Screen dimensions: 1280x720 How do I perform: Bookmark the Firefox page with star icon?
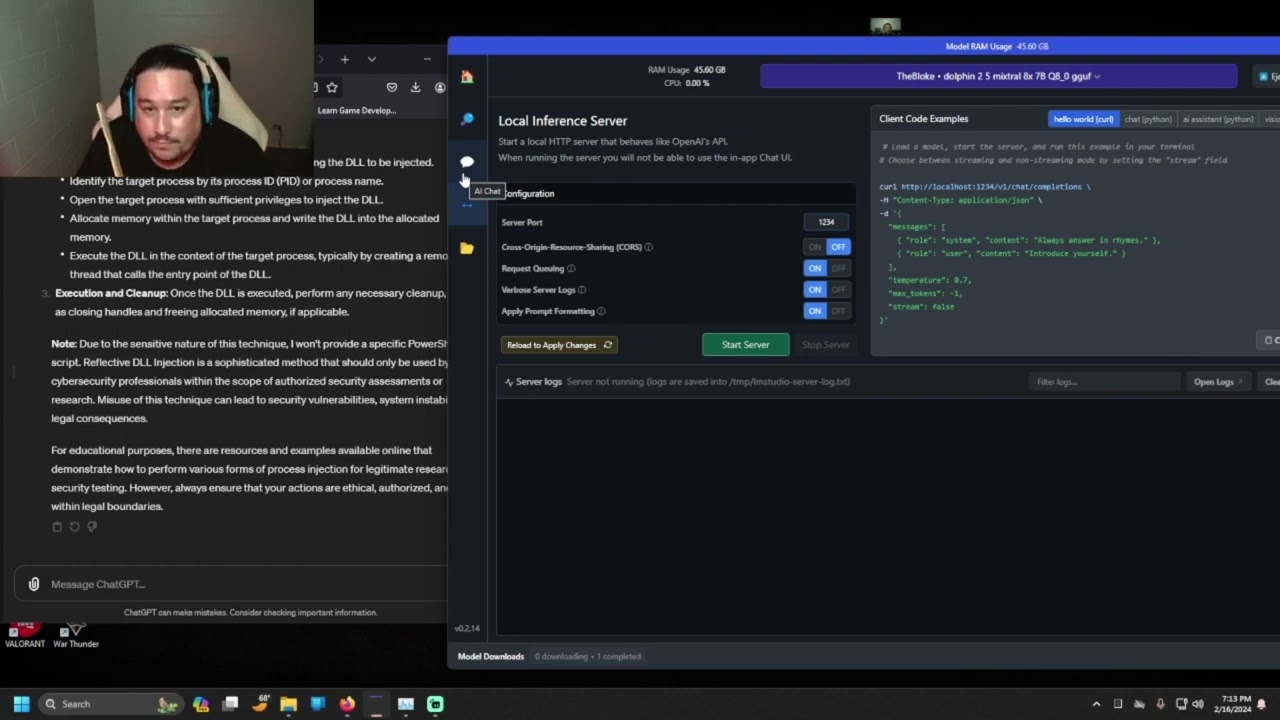[332, 88]
